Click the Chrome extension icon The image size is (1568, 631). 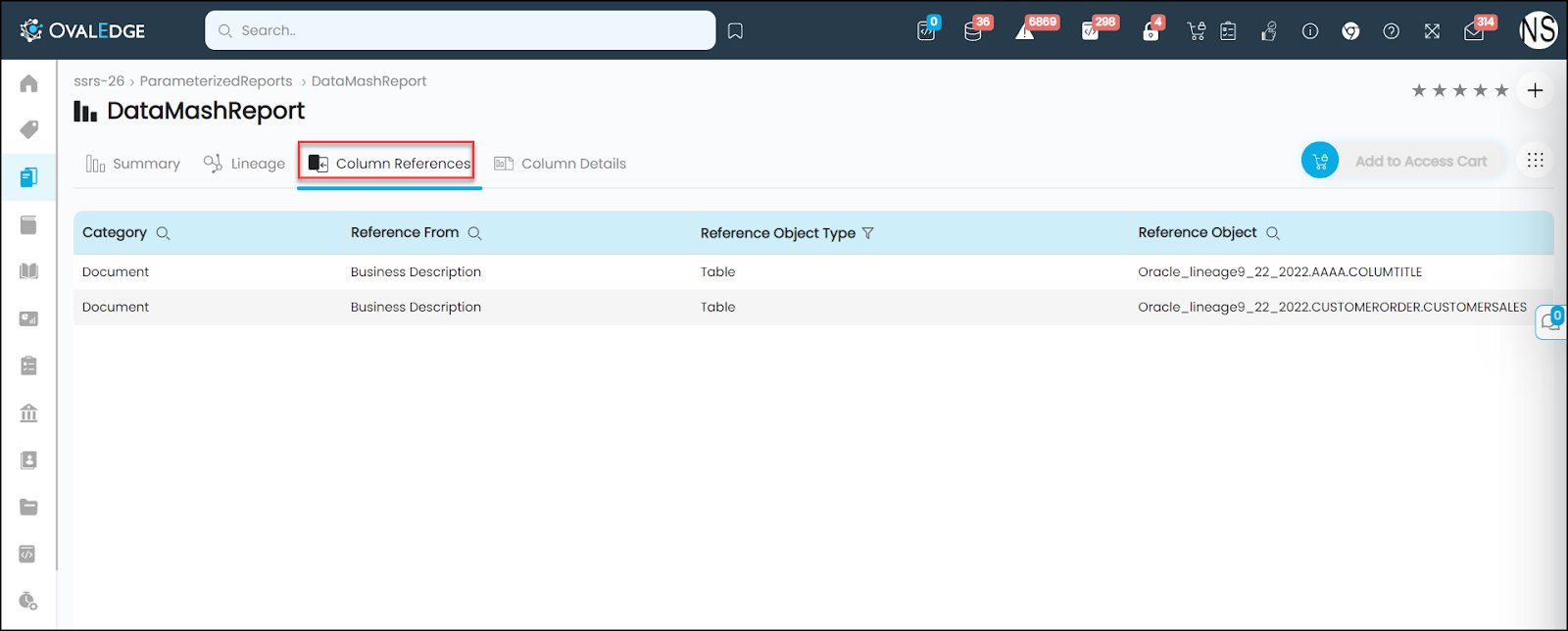(x=1350, y=31)
